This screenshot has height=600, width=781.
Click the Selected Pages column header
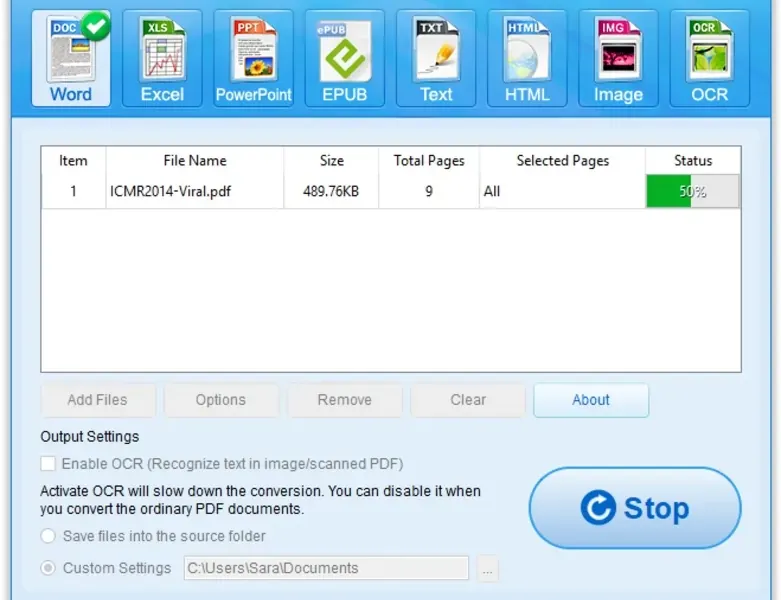562,160
